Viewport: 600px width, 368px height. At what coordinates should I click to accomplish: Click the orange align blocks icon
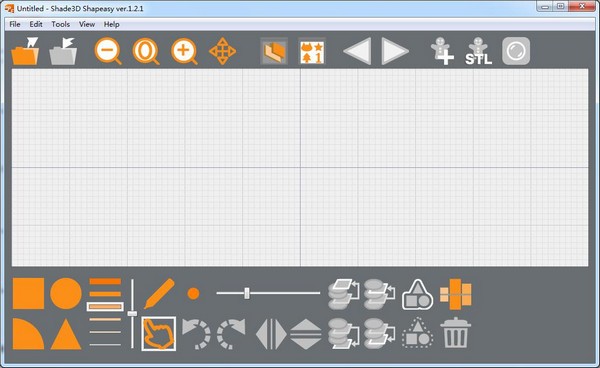tap(456, 294)
